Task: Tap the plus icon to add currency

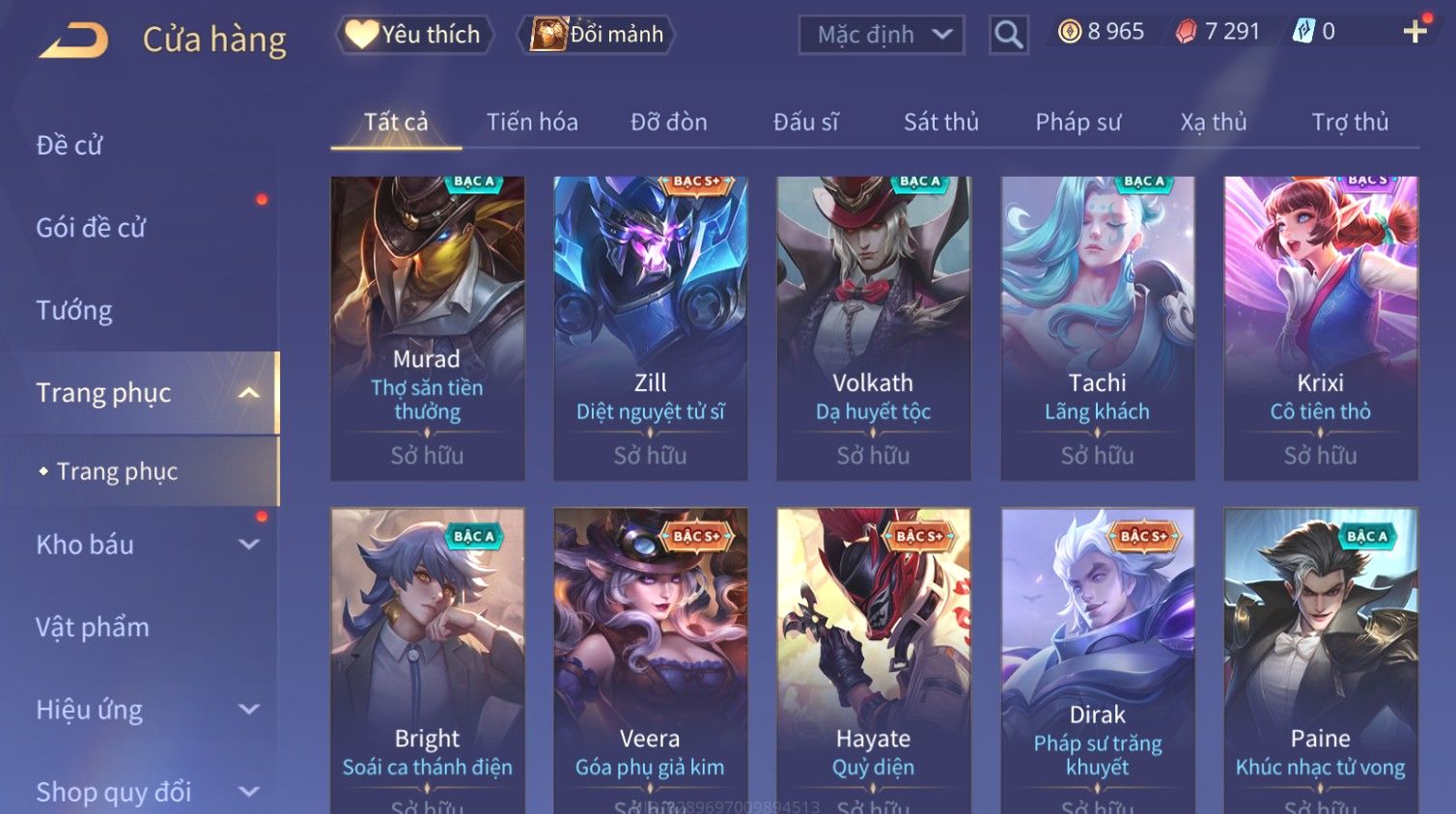Action: 1415,32
